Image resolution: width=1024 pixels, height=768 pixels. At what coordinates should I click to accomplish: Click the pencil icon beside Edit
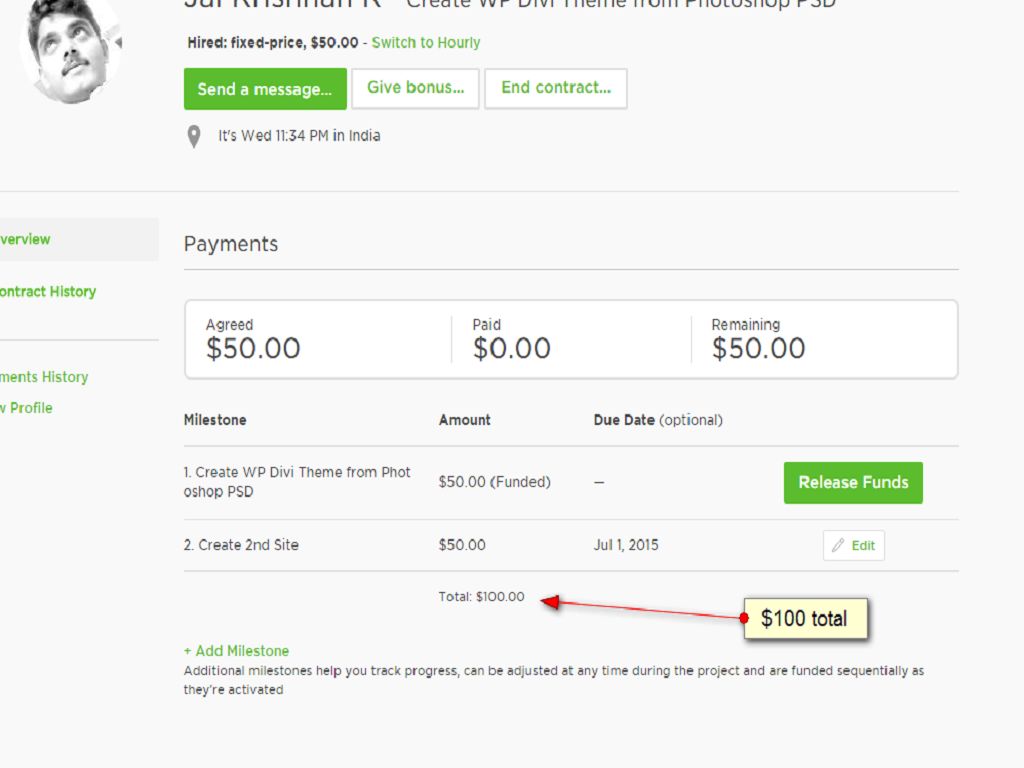(838, 546)
